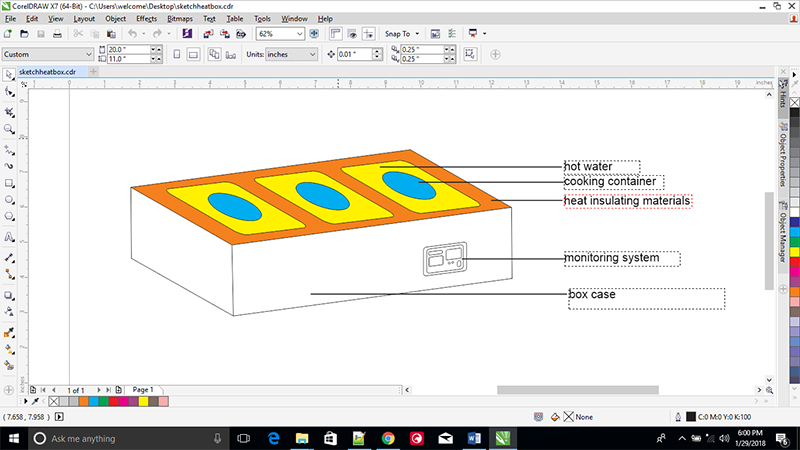Activate the Text tool
The height and width of the screenshot is (450, 800).
9,238
